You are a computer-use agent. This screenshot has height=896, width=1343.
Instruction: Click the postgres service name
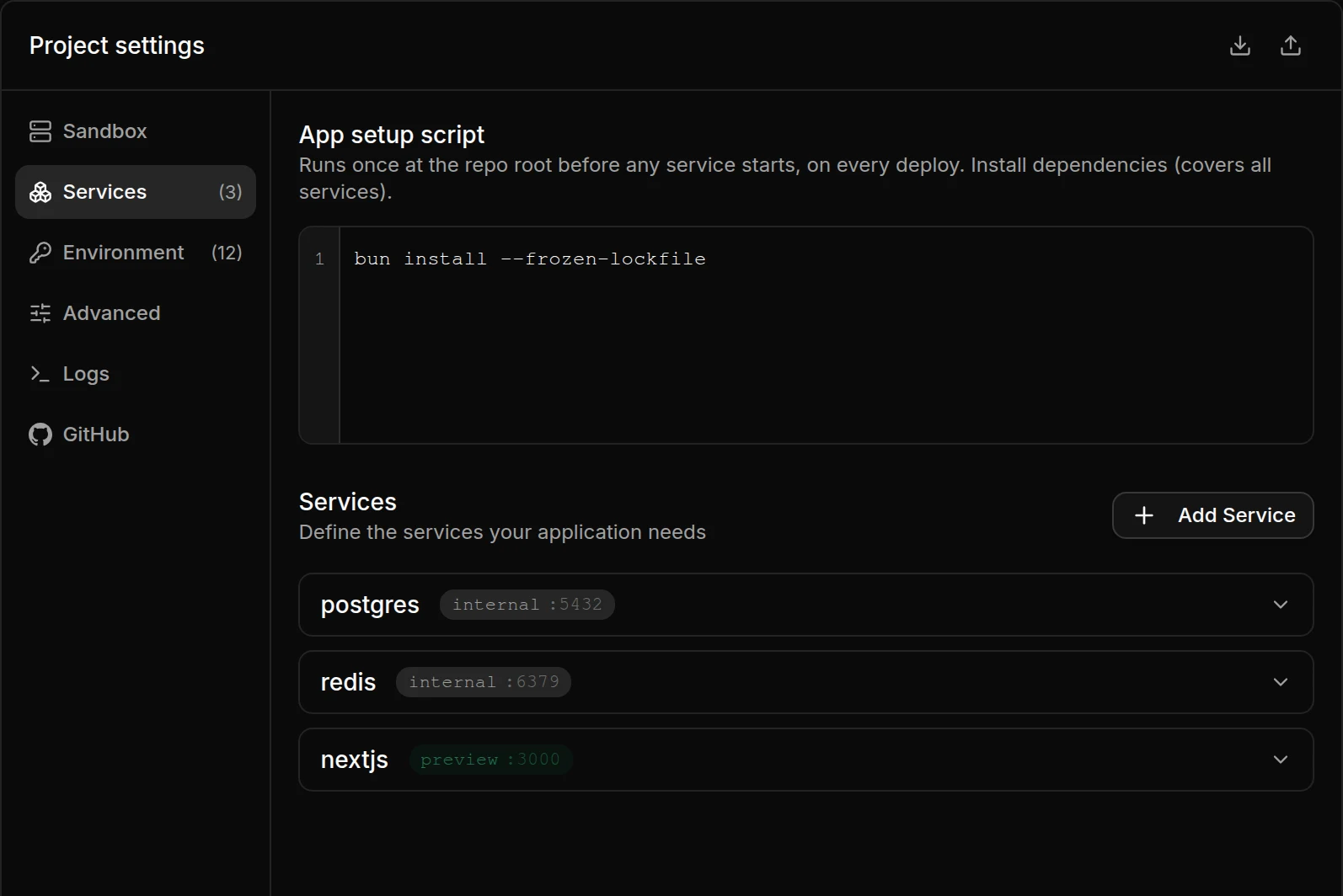[x=370, y=605]
